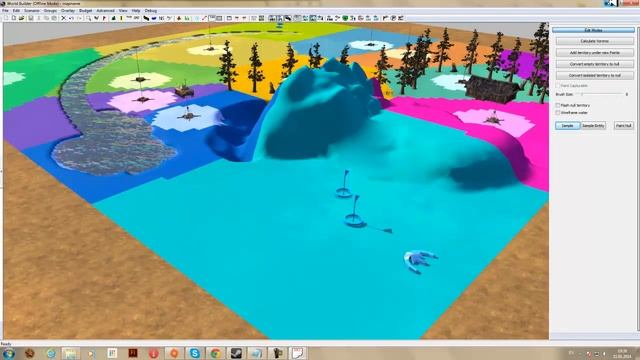Open Steam from the taskbar
The height and width of the screenshot is (360, 640).
tap(236, 353)
